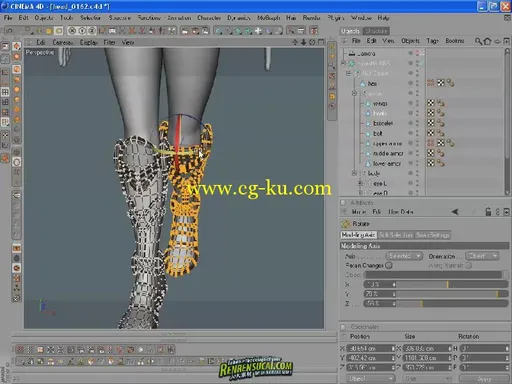Toggle viewport maximize square icon

[x=321, y=42]
